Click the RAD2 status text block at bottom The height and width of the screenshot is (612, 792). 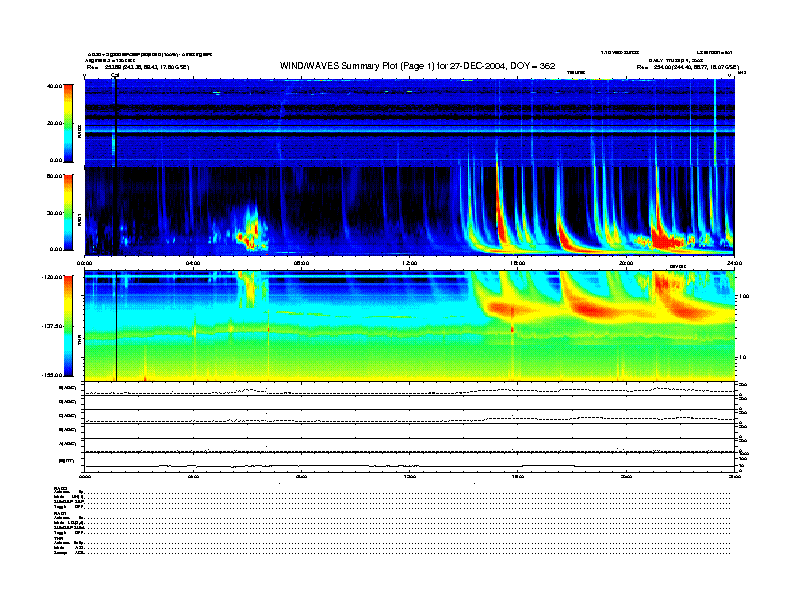[x=70, y=497]
